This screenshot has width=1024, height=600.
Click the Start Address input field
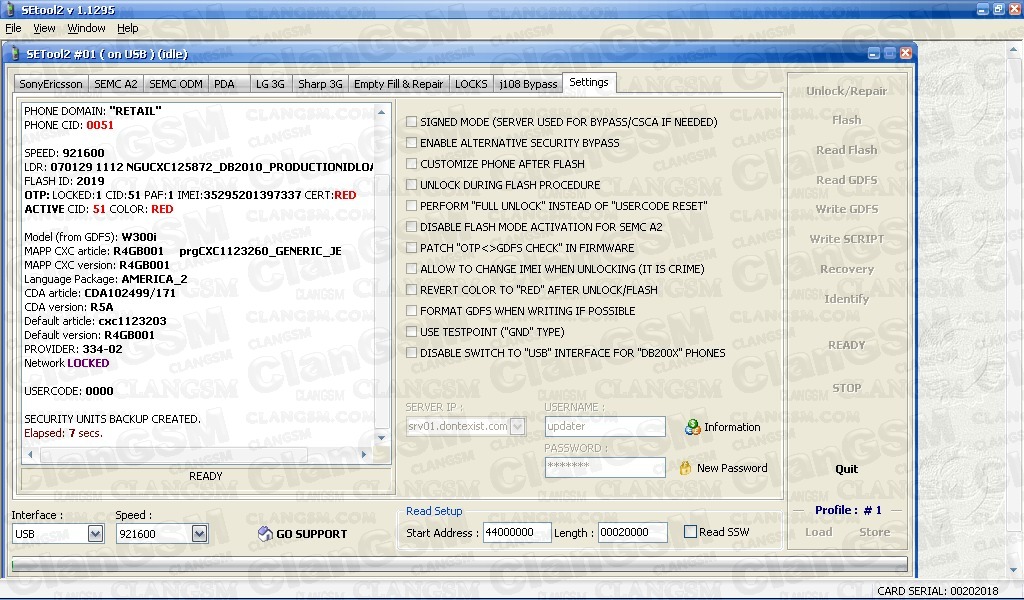click(517, 532)
